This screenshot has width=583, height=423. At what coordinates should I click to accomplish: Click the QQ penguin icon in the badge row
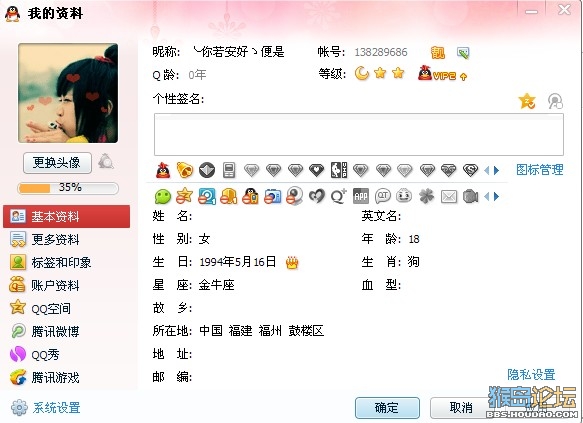tap(163, 171)
